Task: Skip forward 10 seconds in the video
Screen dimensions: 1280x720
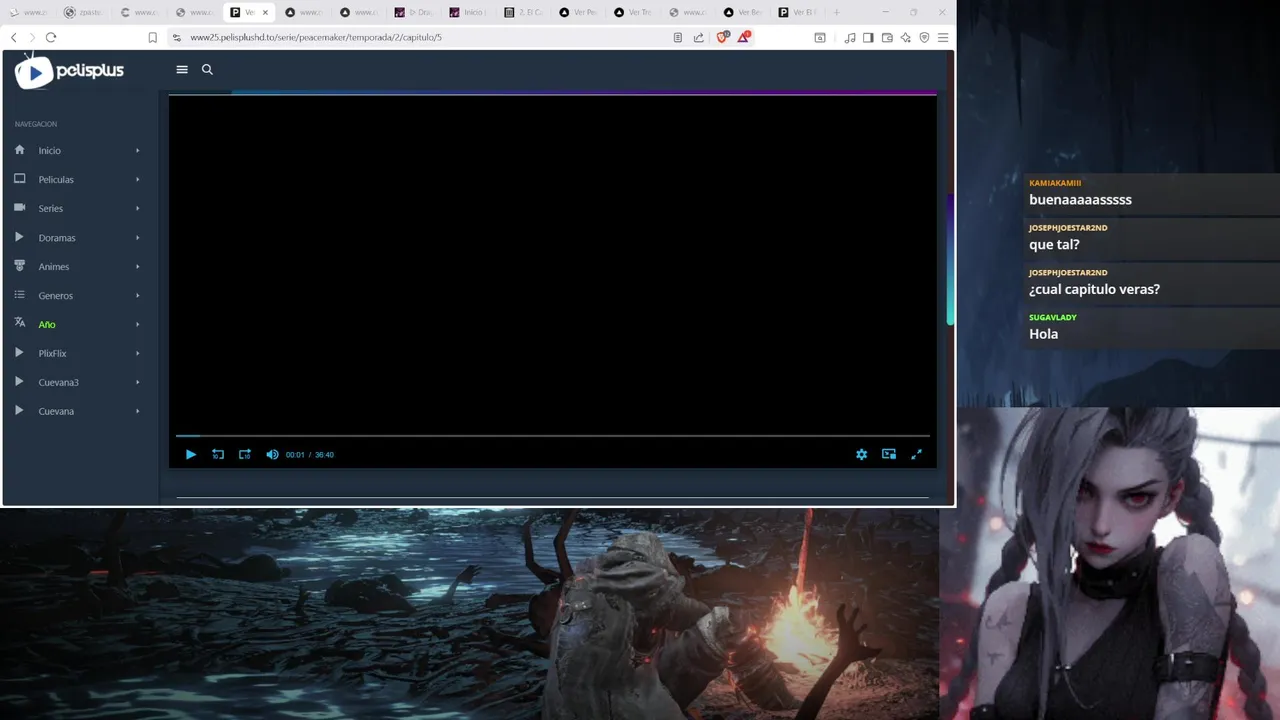Action: 245,454
